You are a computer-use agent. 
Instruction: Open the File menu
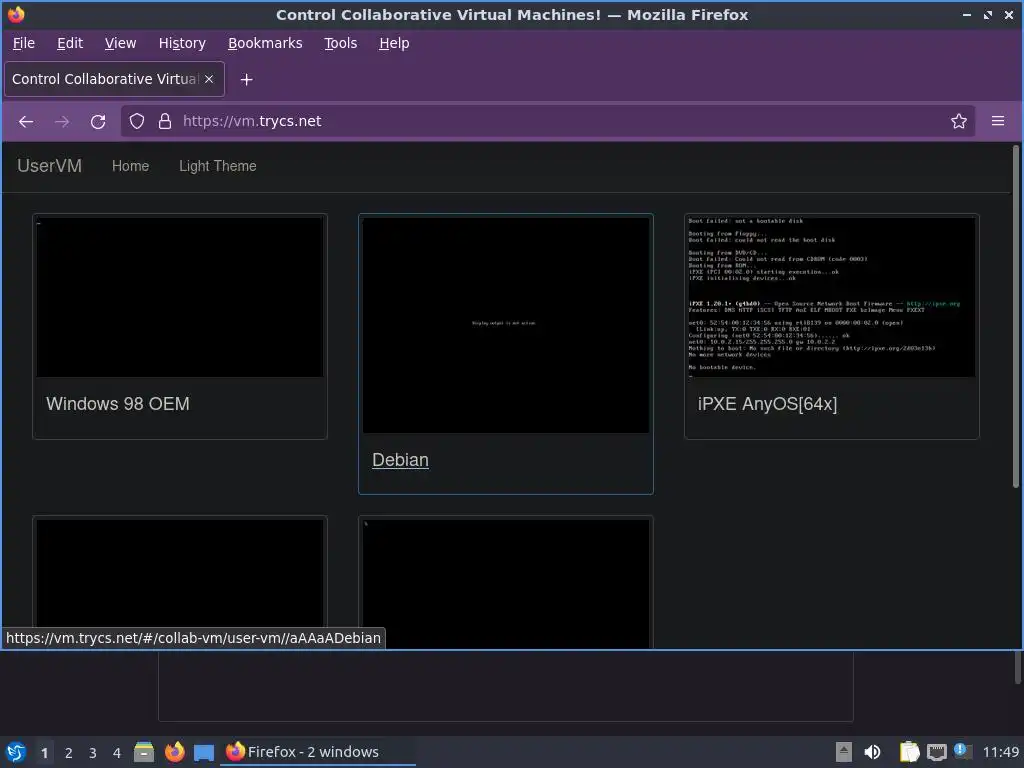click(24, 43)
